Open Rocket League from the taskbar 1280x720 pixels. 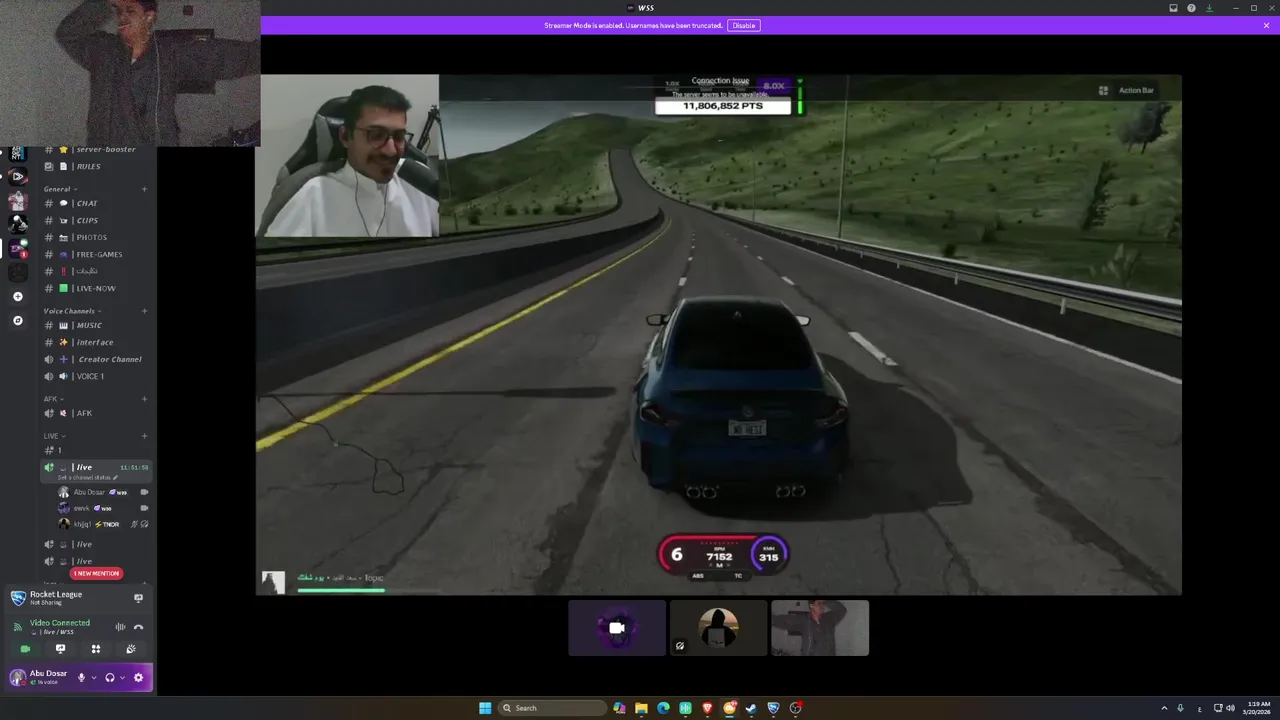tap(773, 708)
